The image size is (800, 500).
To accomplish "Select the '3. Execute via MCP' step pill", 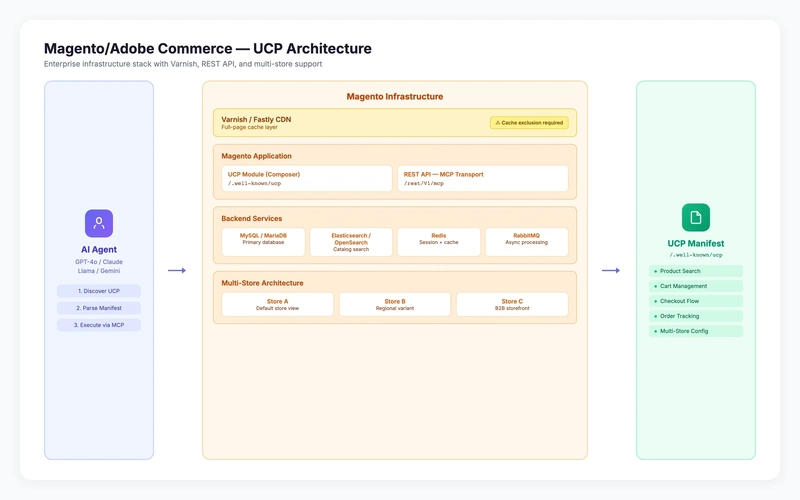I will click(99, 325).
